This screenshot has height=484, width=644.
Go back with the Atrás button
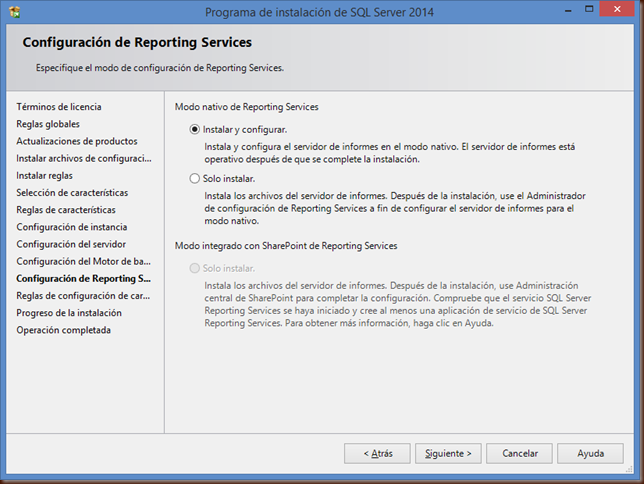pos(377,454)
